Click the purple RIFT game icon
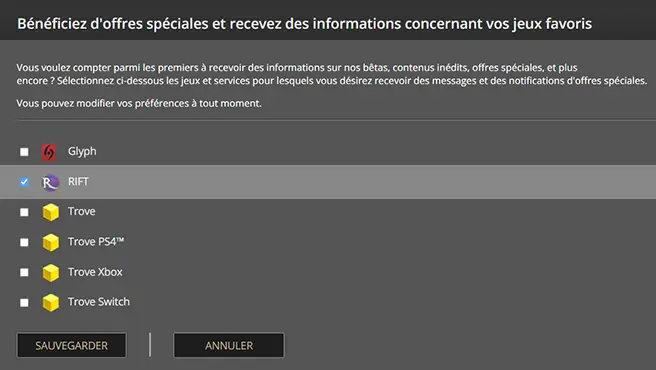The image size is (656, 370). (50, 182)
